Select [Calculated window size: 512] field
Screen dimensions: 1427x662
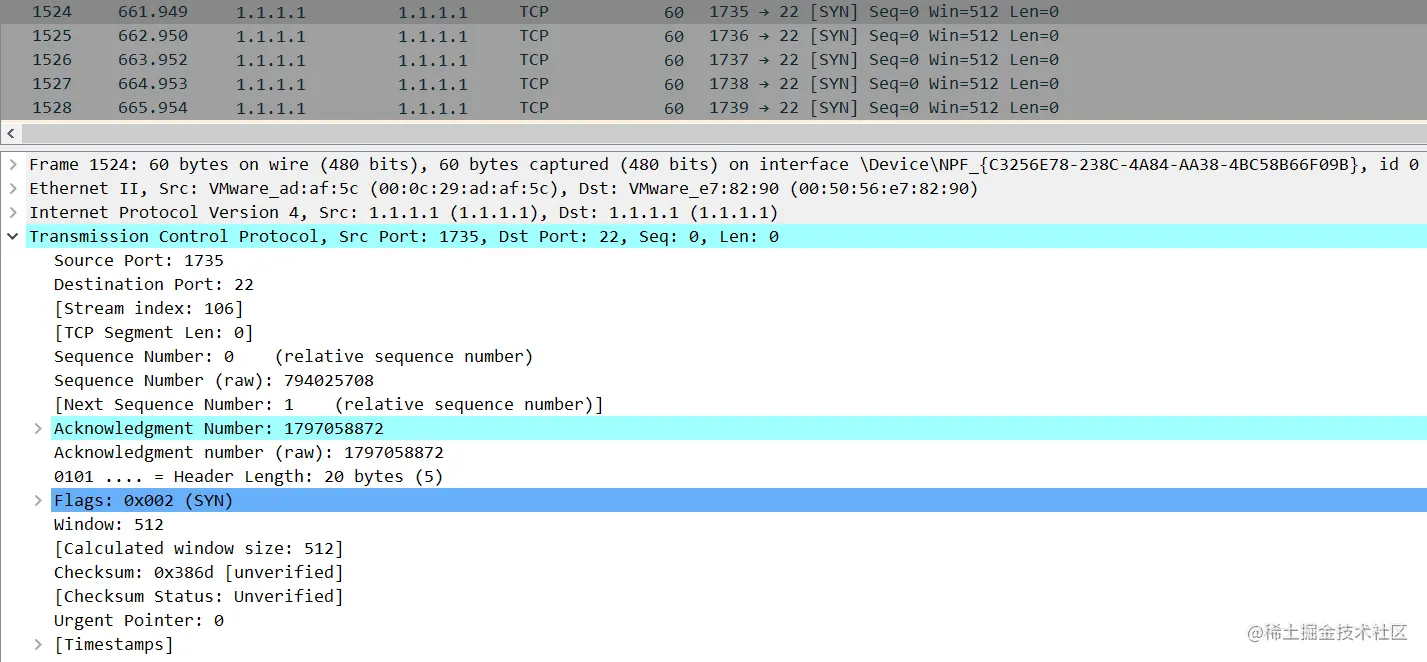[199, 549]
